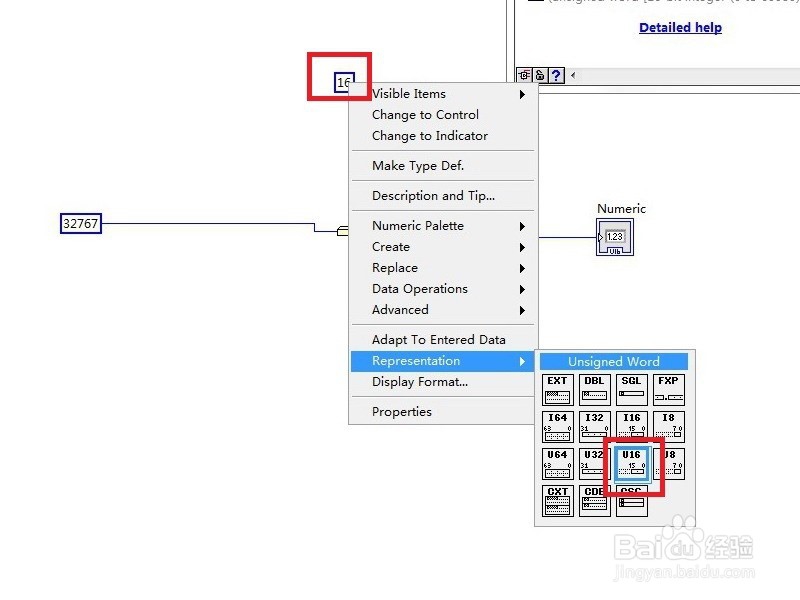
Task: Open the Replace submenu
Action: coord(443,268)
